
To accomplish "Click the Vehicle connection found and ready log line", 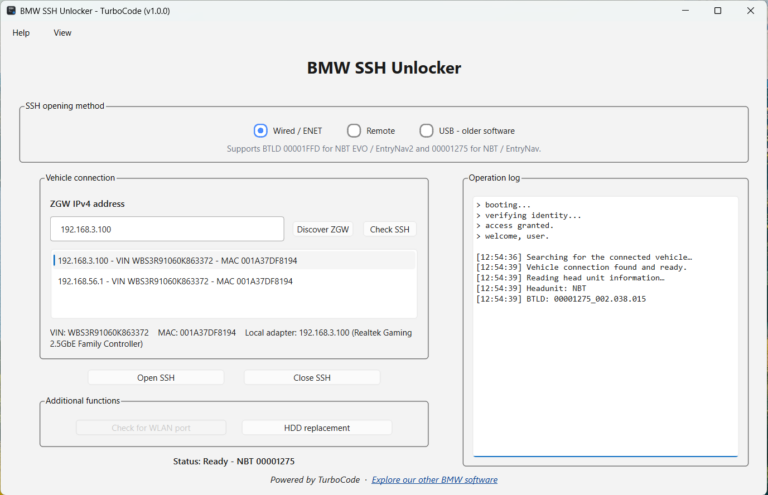I will pyautogui.click(x=581, y=267).
